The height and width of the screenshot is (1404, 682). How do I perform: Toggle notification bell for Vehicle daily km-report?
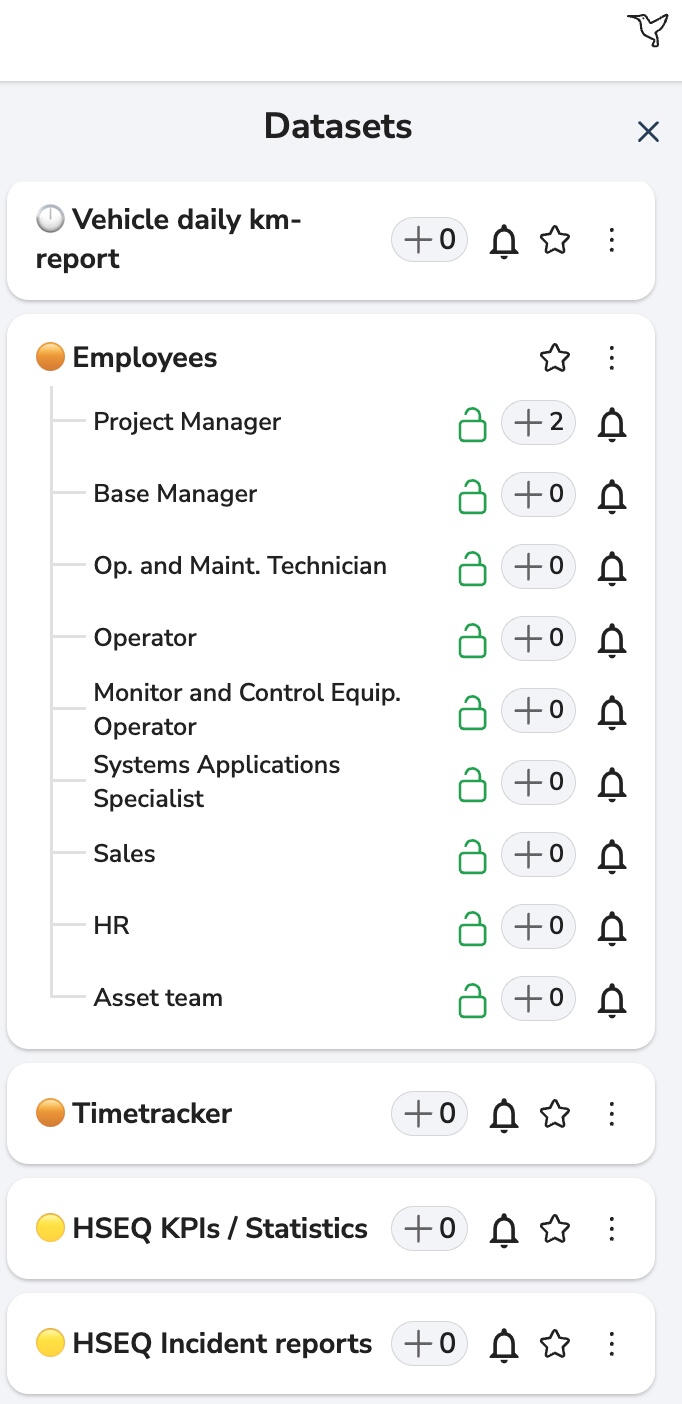coord(504,241)
